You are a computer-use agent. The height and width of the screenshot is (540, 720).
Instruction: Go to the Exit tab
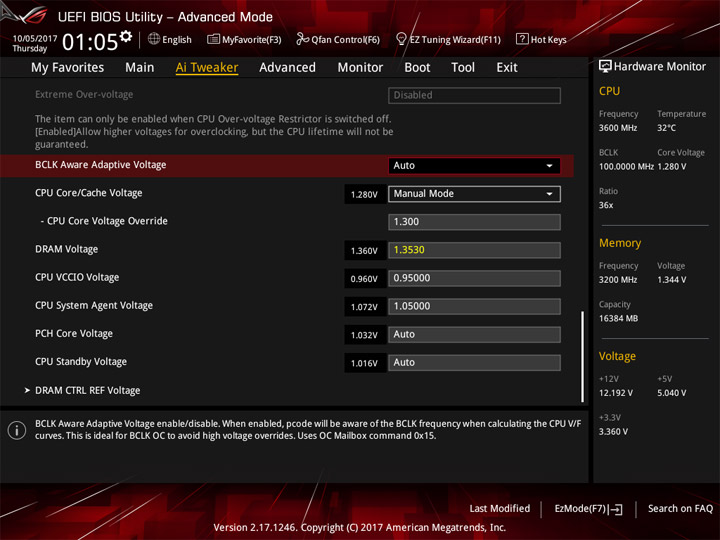click(x=507, y=68)
